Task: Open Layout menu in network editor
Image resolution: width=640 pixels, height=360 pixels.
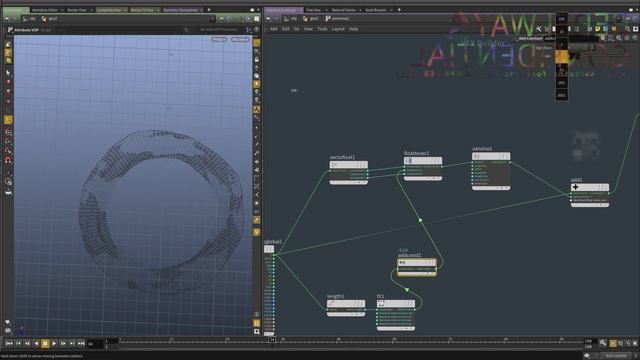Action: coord(338,29)
